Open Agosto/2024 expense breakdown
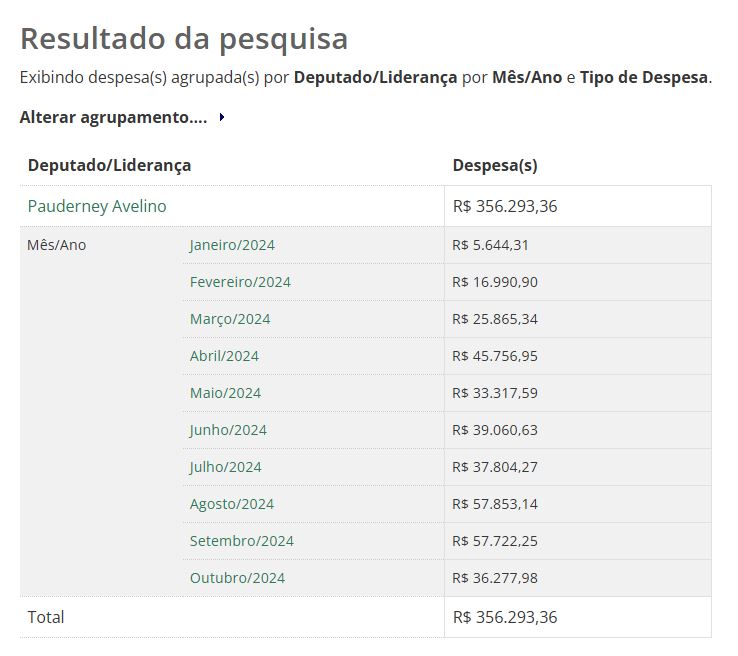 (232, 504)
